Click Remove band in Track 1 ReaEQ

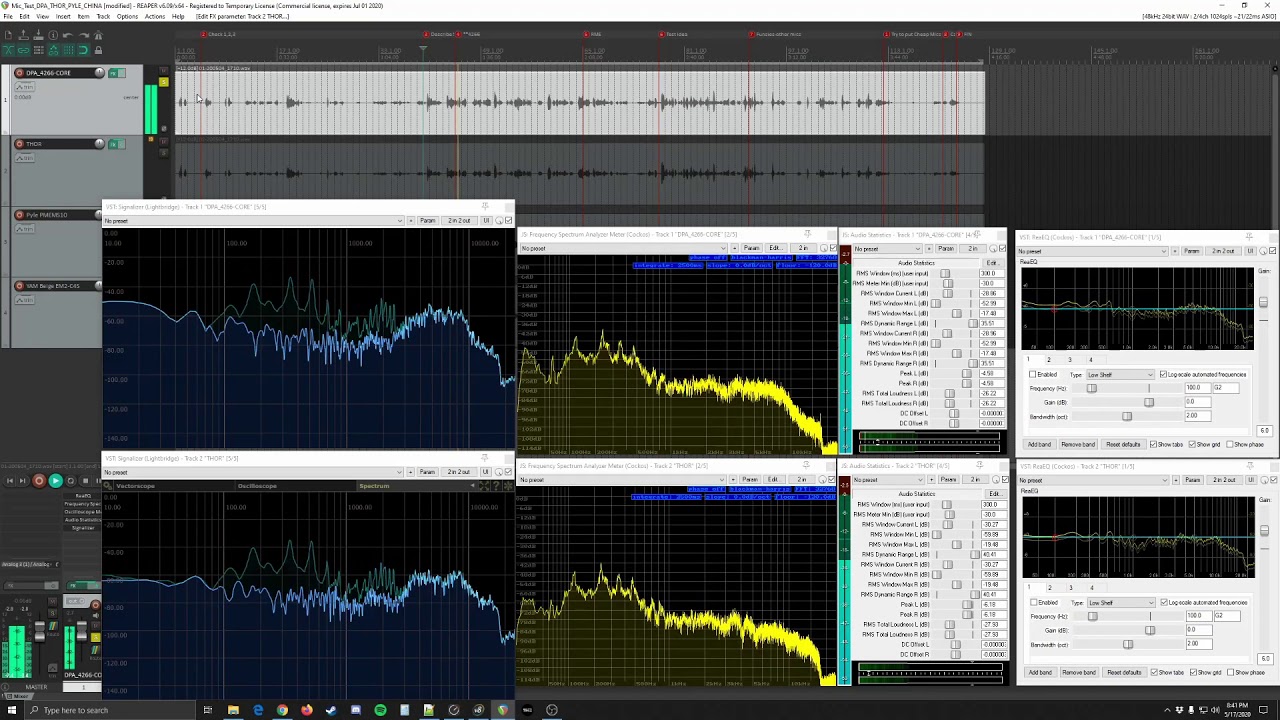coord(1078,444)
